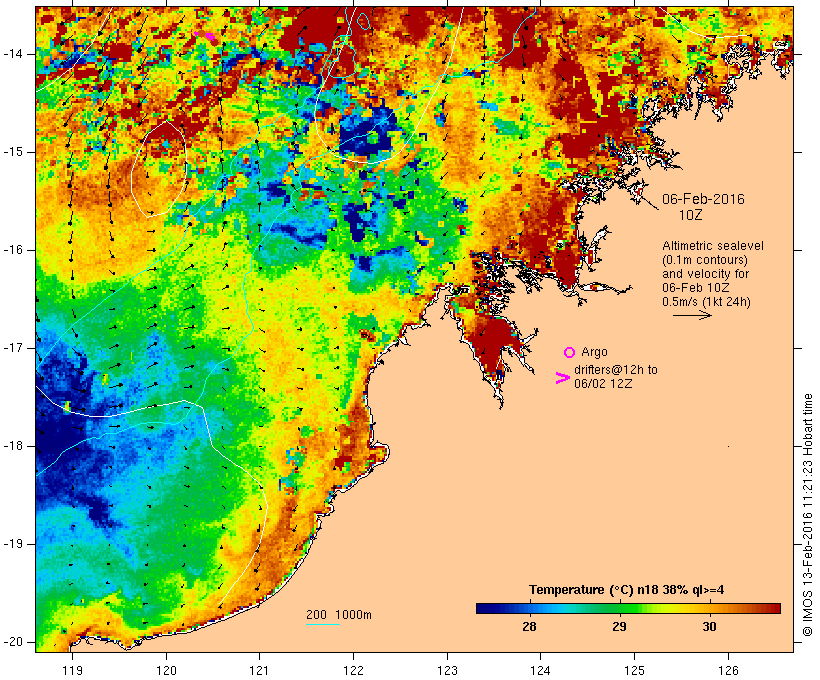
Task: Click the '124' longitude axis label
Action: tap(540, 671)
